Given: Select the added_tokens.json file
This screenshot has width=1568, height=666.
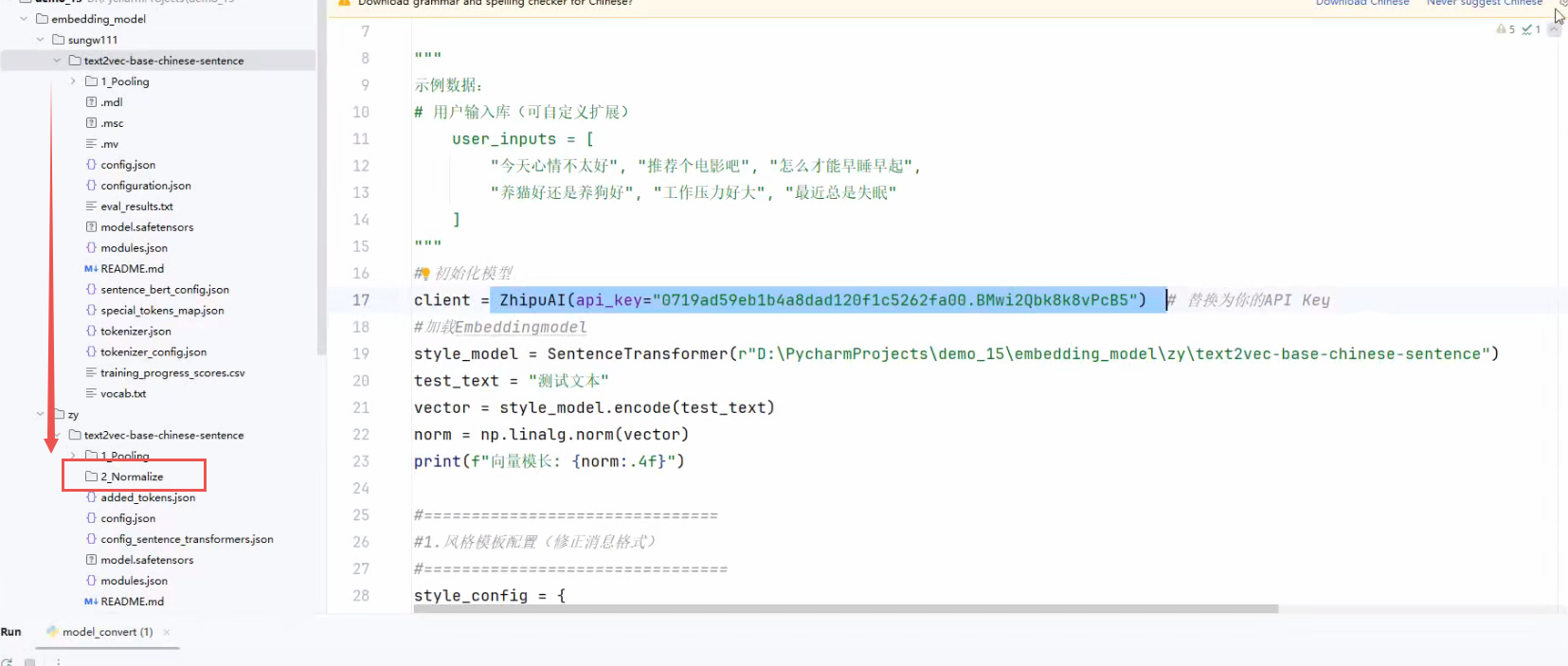Looking at the screenshot, I should [148, 497].
